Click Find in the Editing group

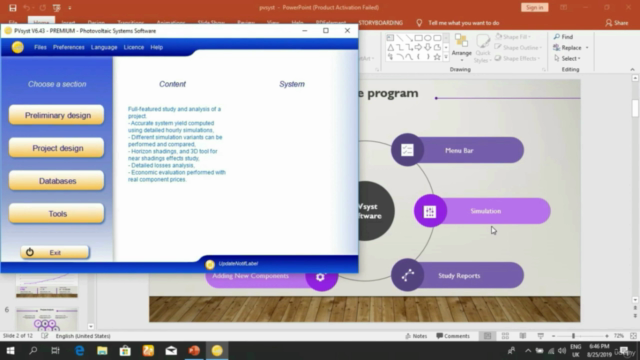tap(563, 37)
